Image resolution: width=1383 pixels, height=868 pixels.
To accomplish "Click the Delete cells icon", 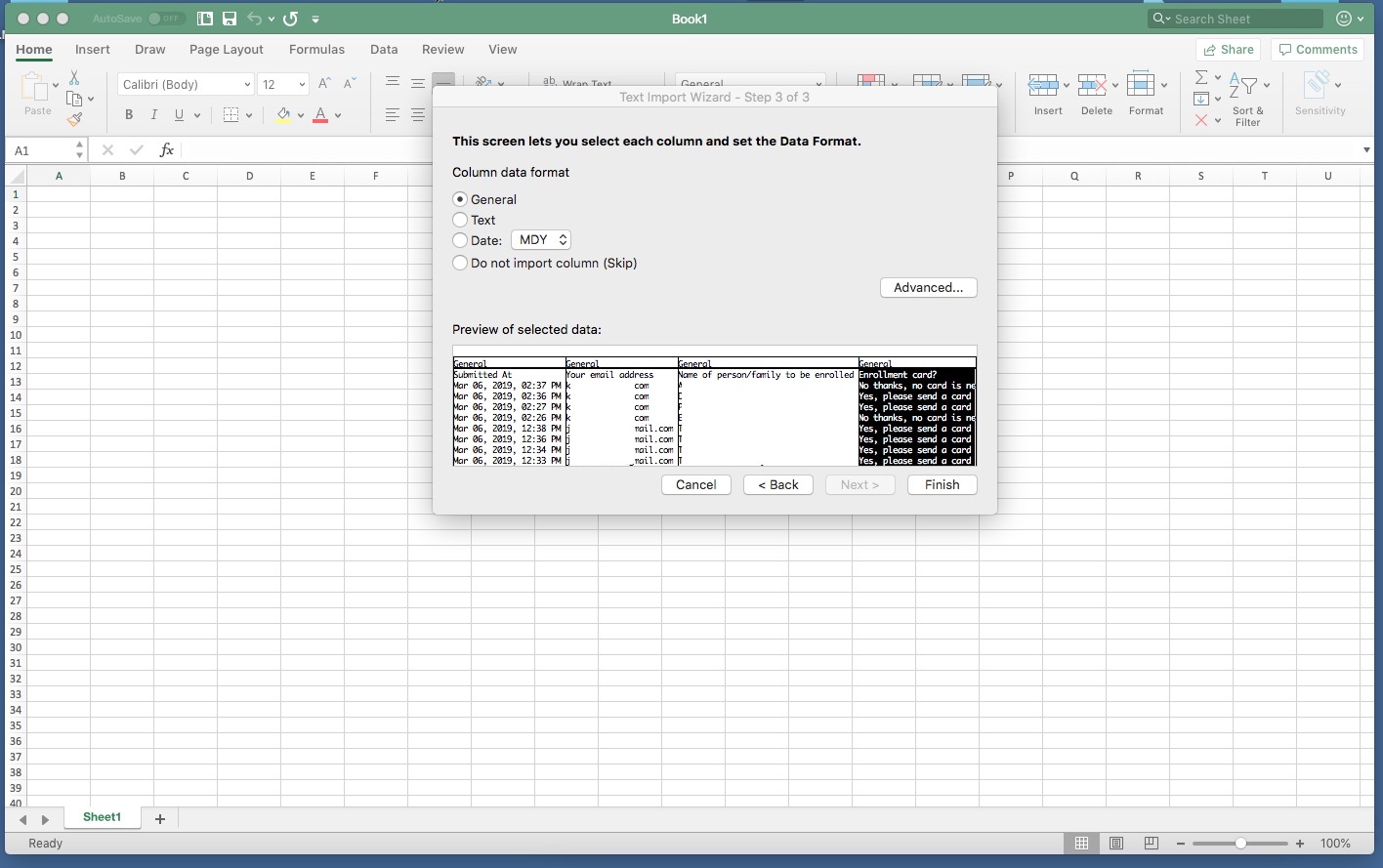I will (x=1092, y=85).
